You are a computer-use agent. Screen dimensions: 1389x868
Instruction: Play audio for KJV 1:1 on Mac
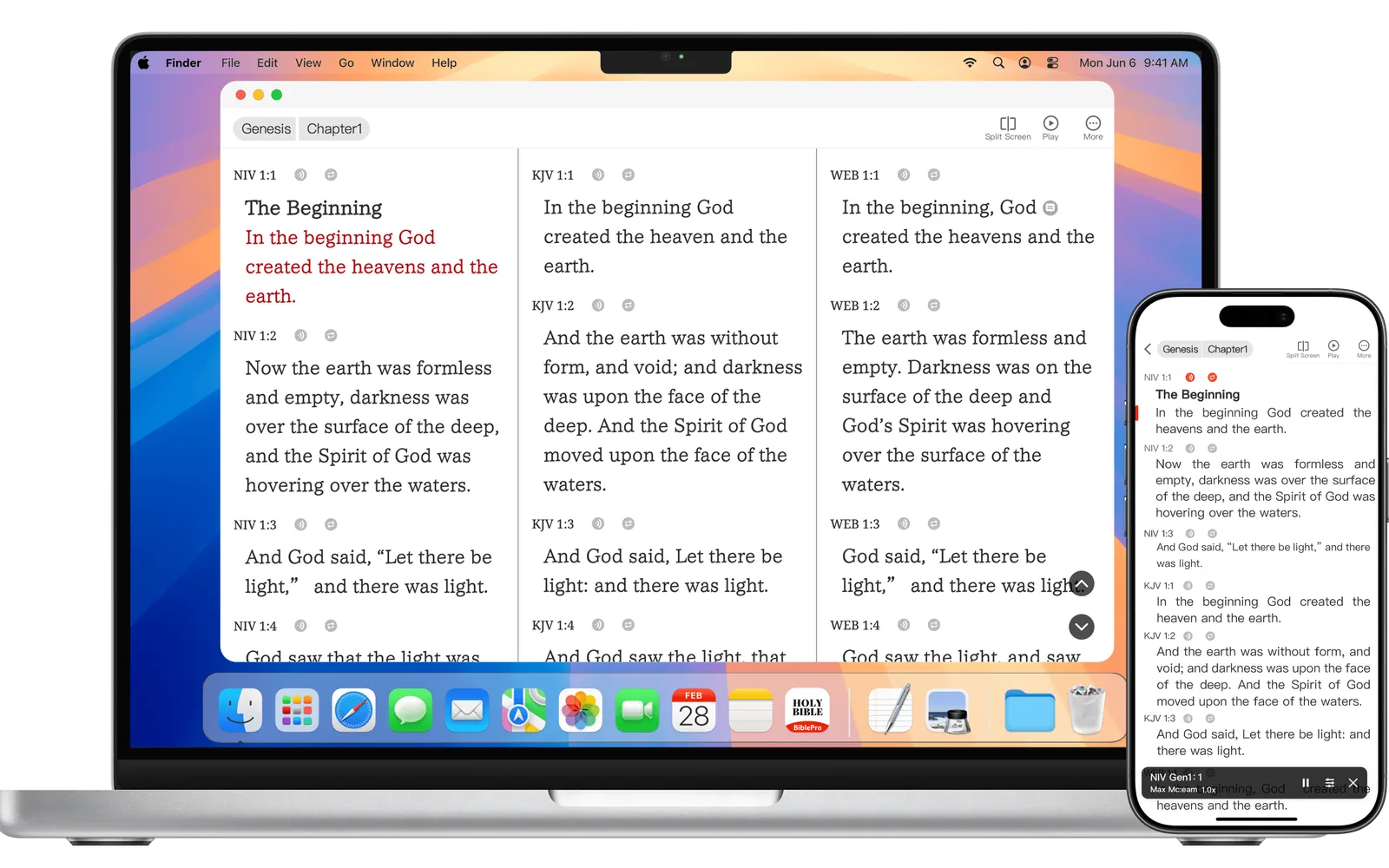tap(598, 174)
